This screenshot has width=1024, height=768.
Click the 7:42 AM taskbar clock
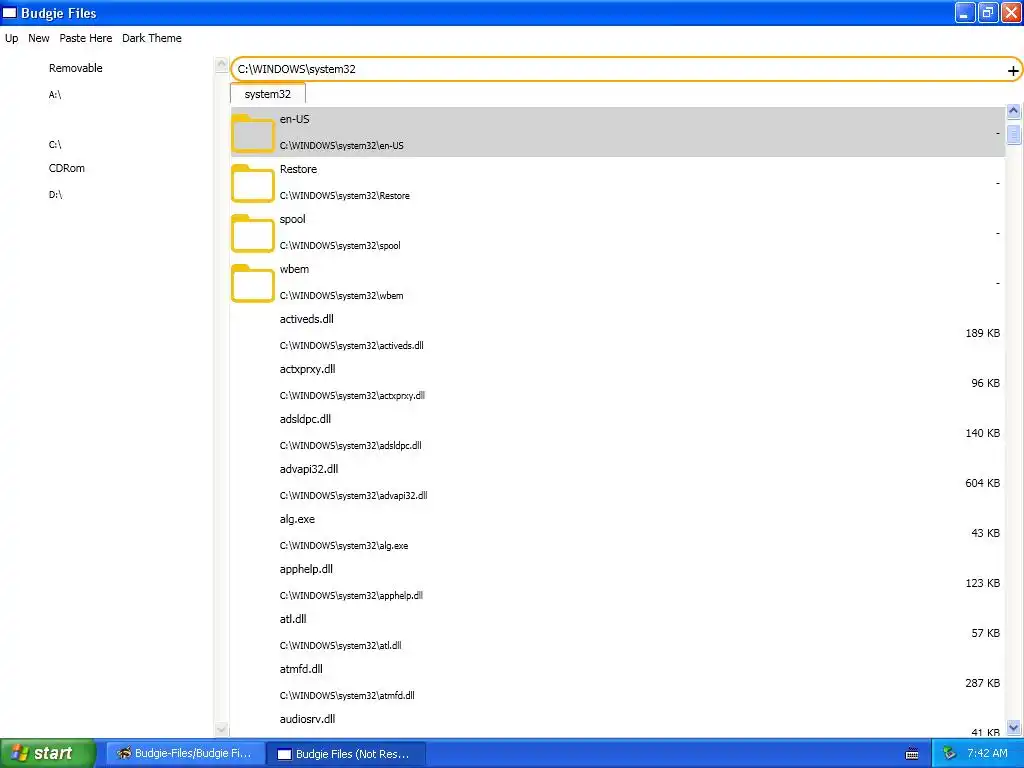pyautogui.click(x=987, y=753)
